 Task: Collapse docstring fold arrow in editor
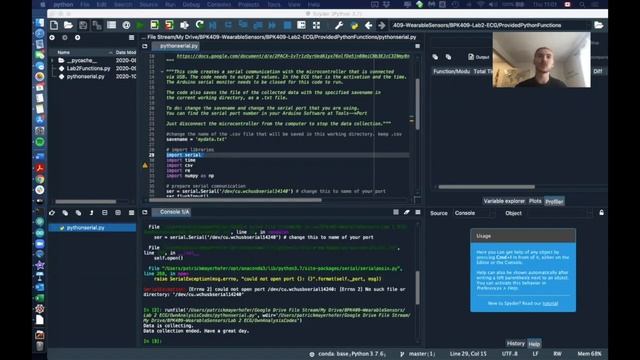click(x=162, y=72)
